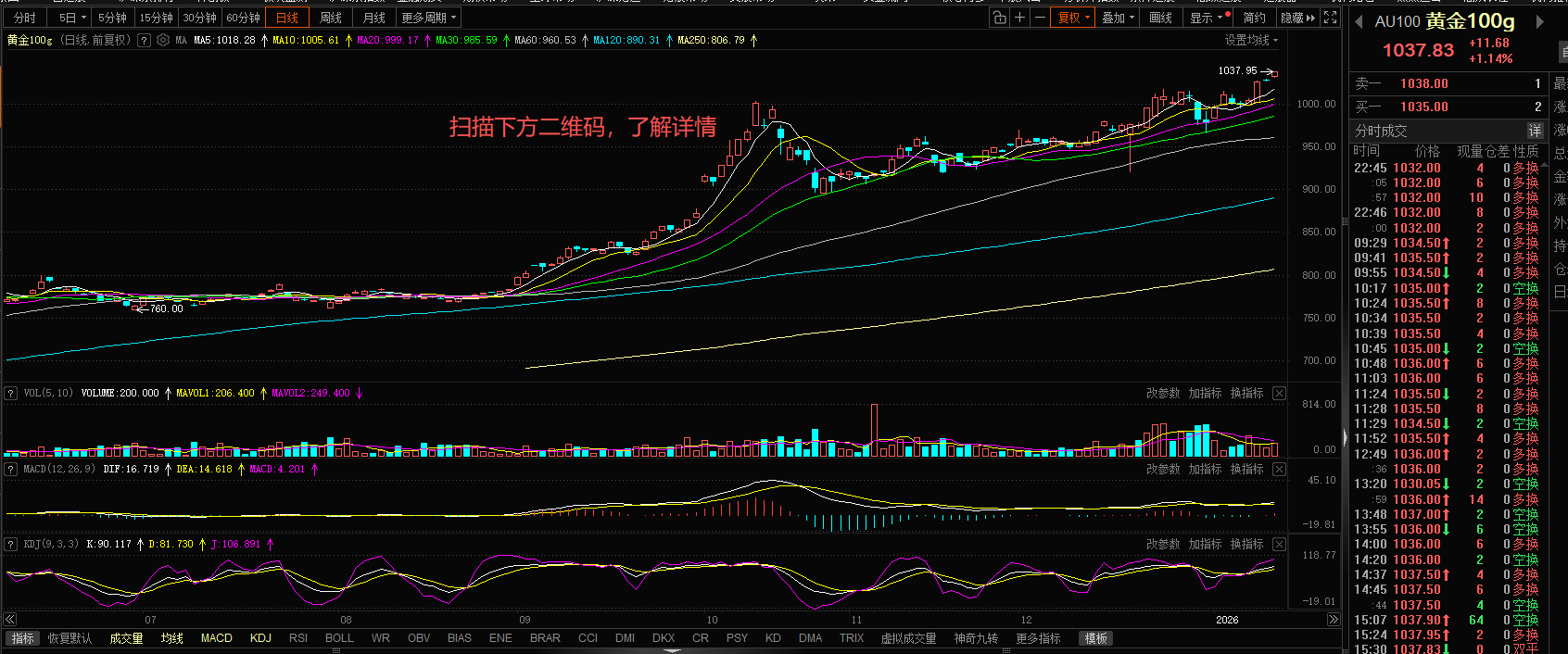Open the 复权 dropdown
The width and height of the screenshot is (1568, 654).
(1074, 18)
